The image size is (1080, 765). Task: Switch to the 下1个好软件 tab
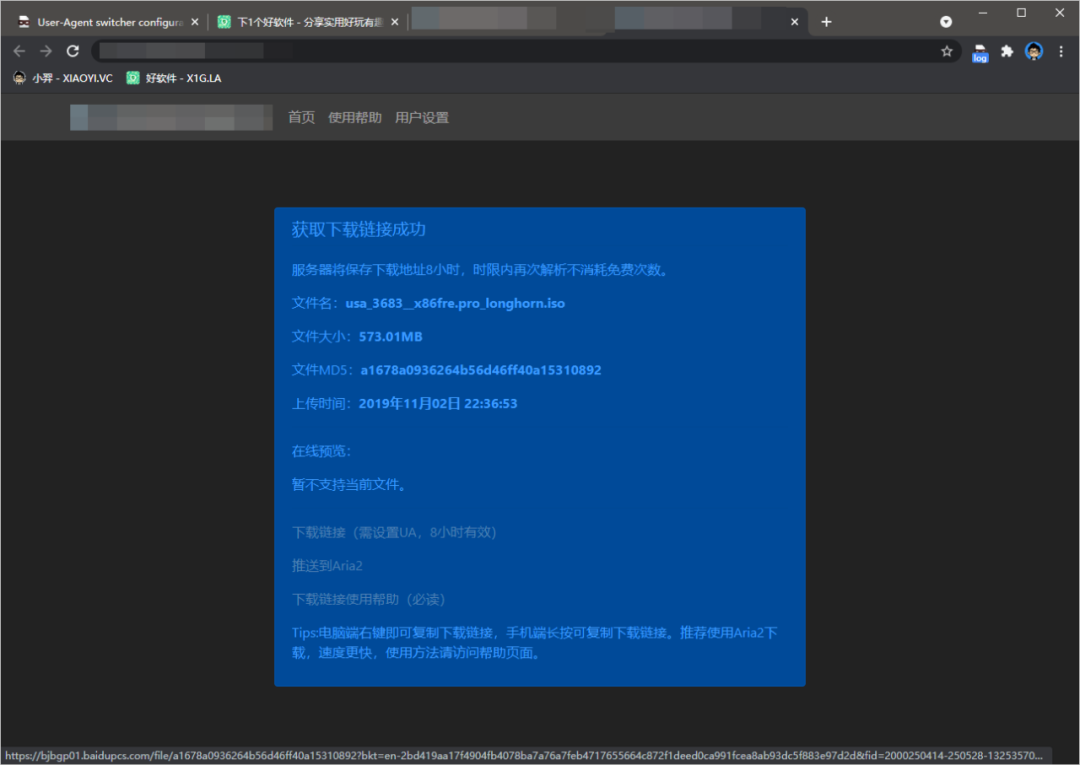pos(300,22)
